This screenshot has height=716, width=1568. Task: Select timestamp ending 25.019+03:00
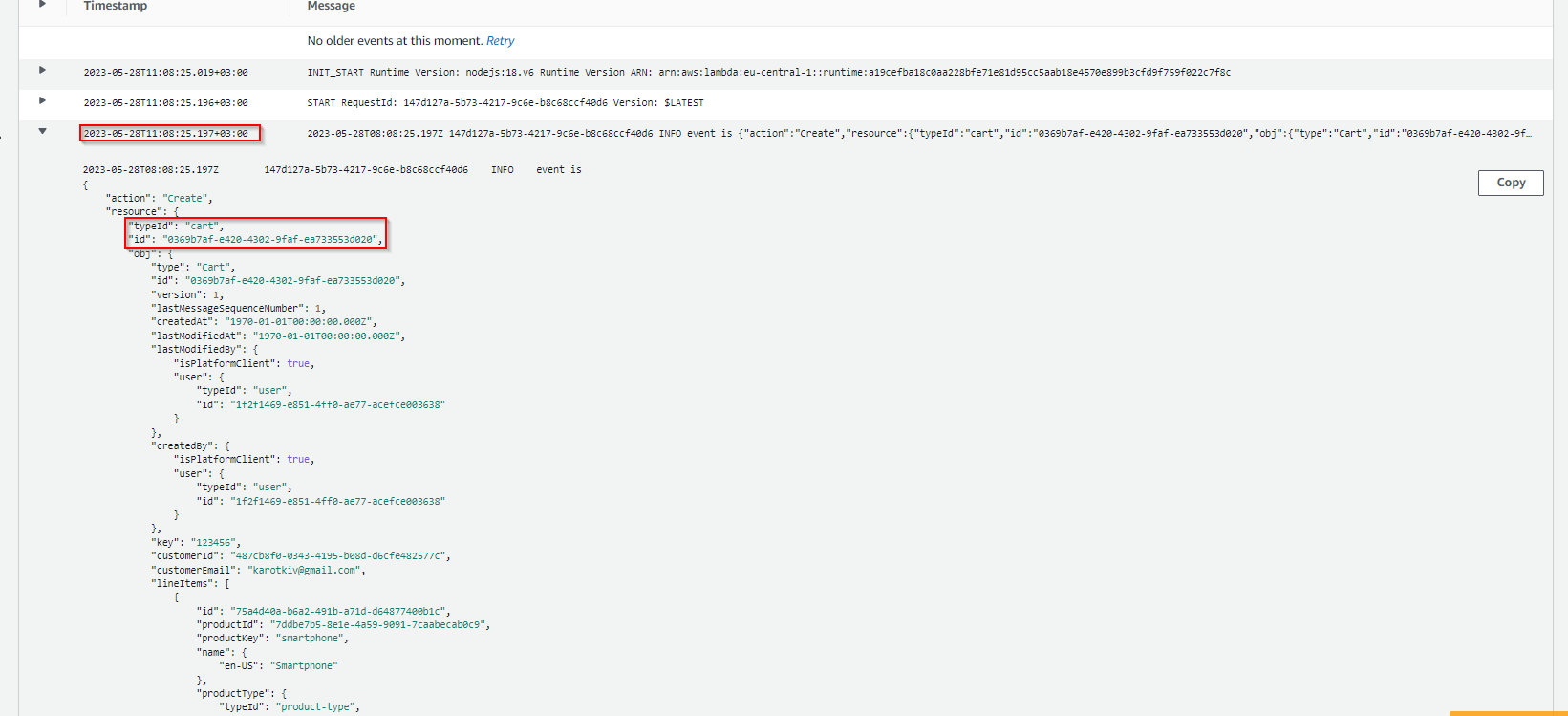165,73
